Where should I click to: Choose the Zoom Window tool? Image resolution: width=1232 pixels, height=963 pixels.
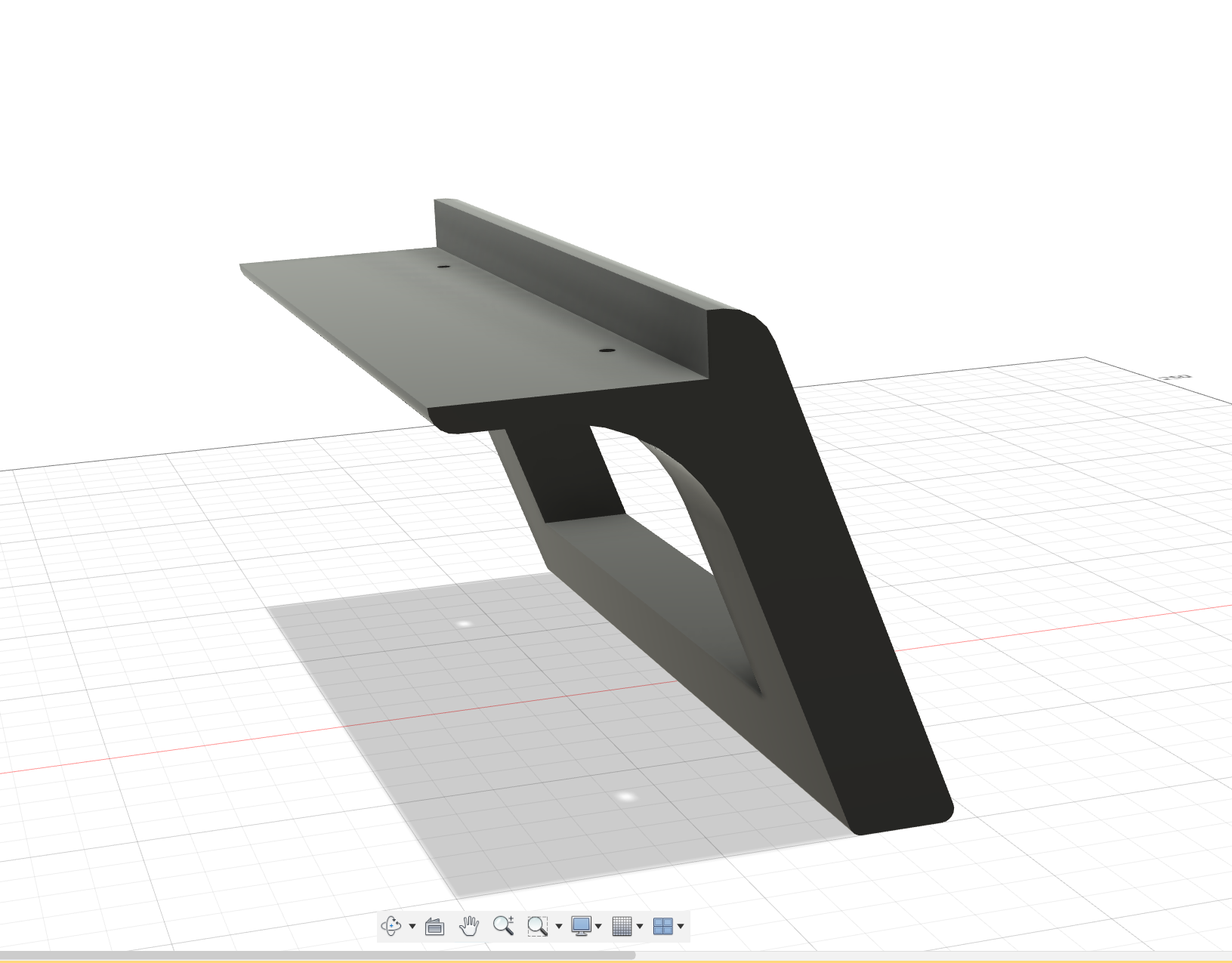[x=537, y=926]
